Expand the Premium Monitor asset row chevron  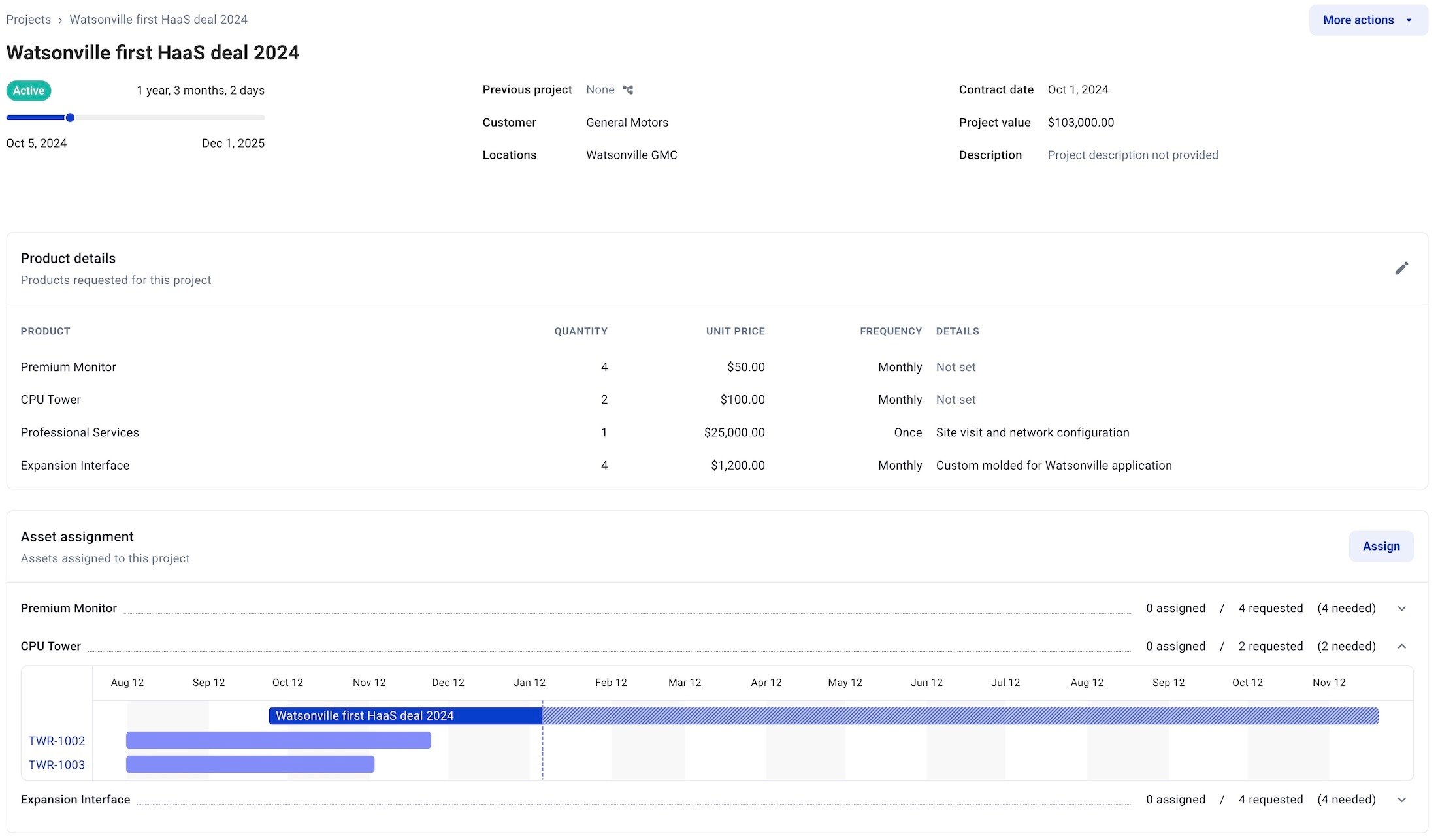(1401, 608)
